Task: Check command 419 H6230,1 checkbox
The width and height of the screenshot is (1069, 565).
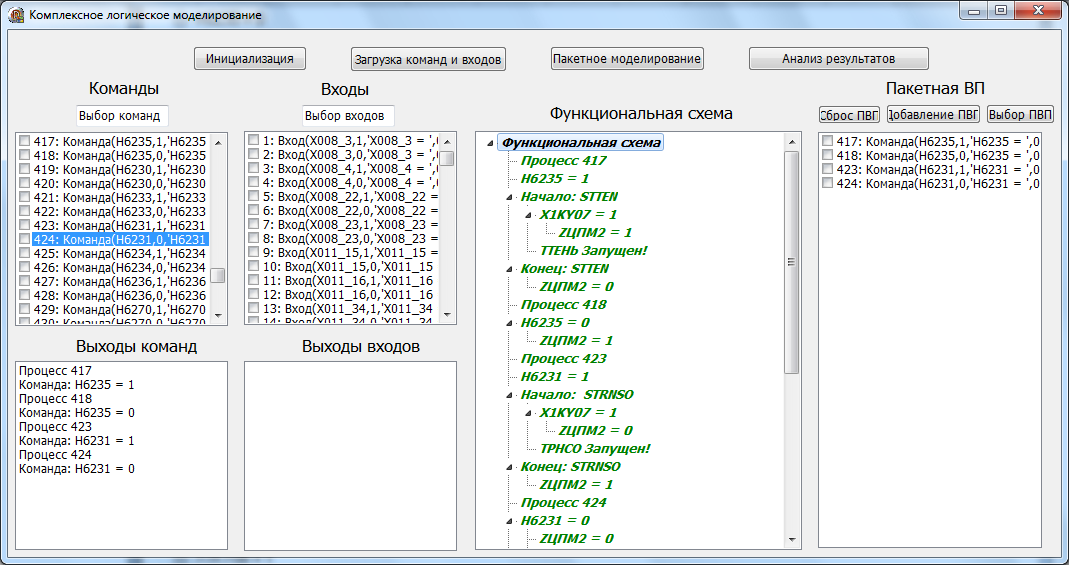Action: click(x=25, y=169)
